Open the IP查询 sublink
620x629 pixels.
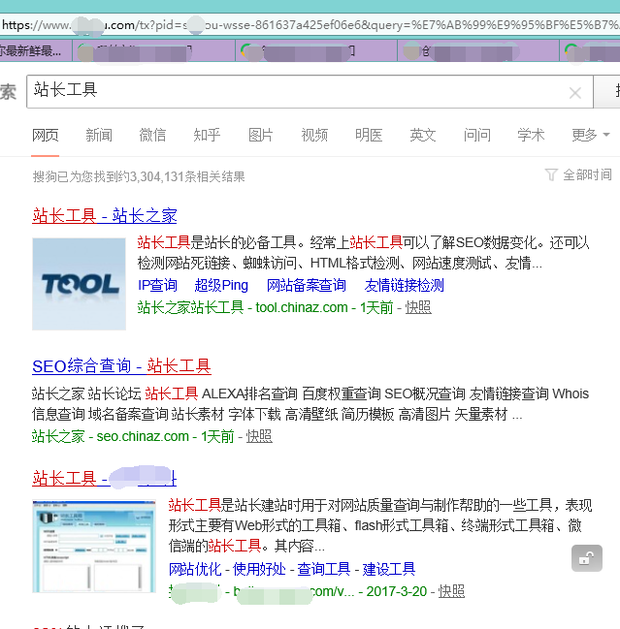click(158, 285)
